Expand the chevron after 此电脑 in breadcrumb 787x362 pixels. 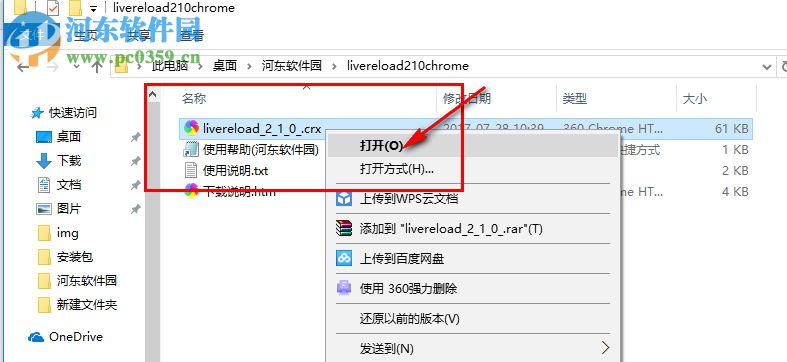200,66
